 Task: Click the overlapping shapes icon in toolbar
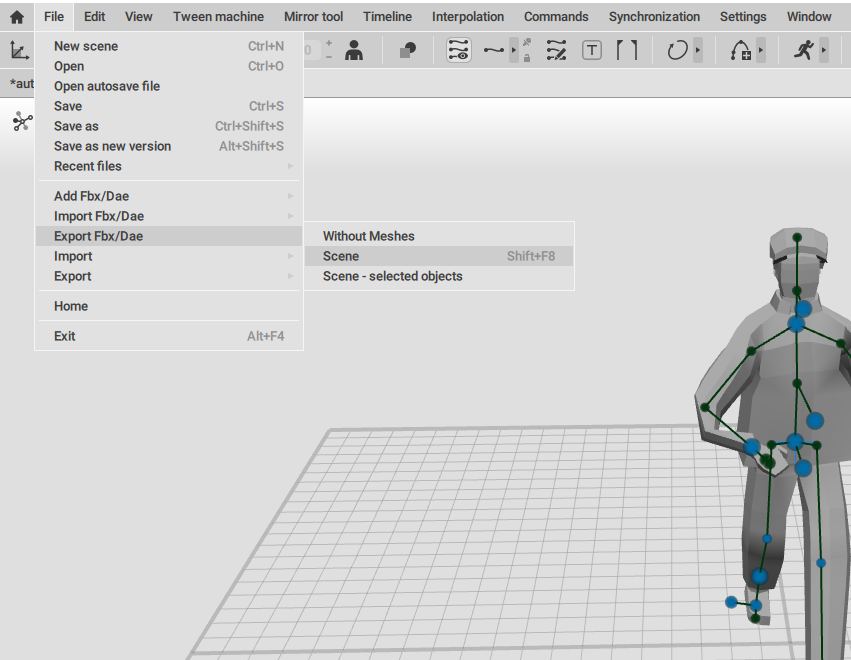point(407,51)
